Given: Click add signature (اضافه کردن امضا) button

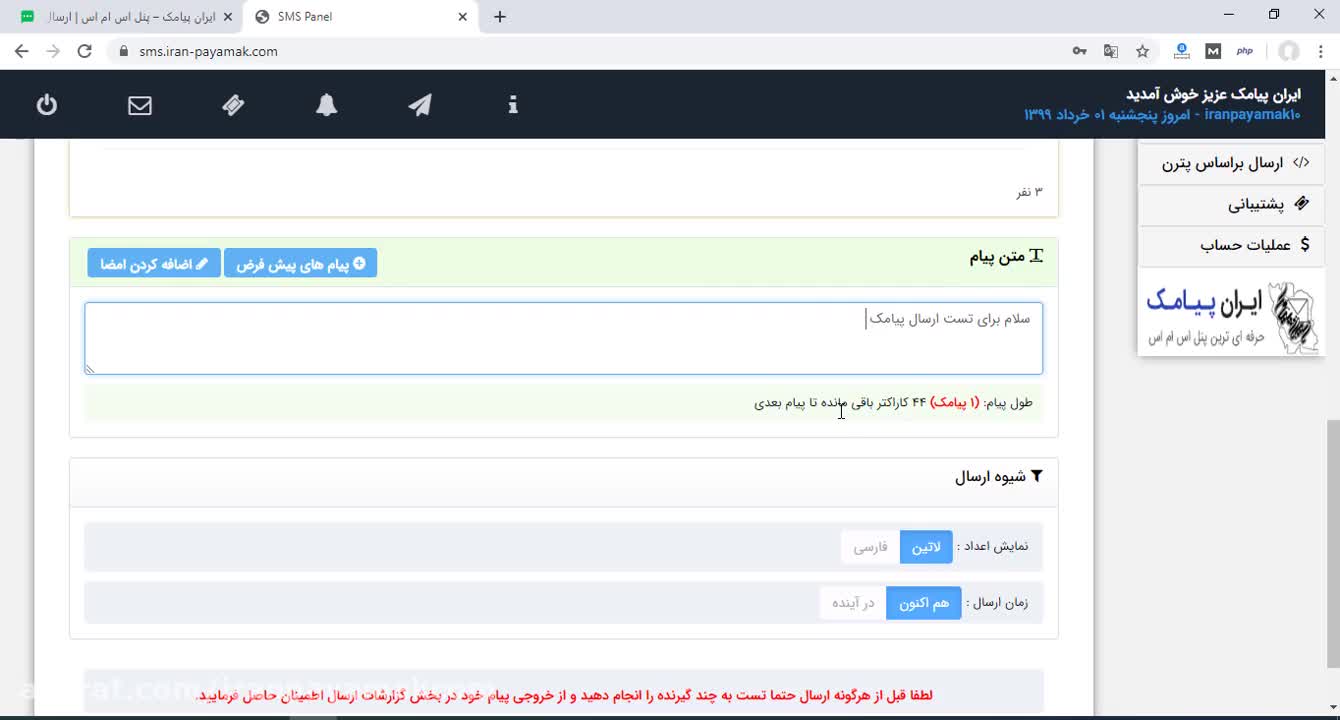Looking at the screenshot, I should tap(154, 264).
